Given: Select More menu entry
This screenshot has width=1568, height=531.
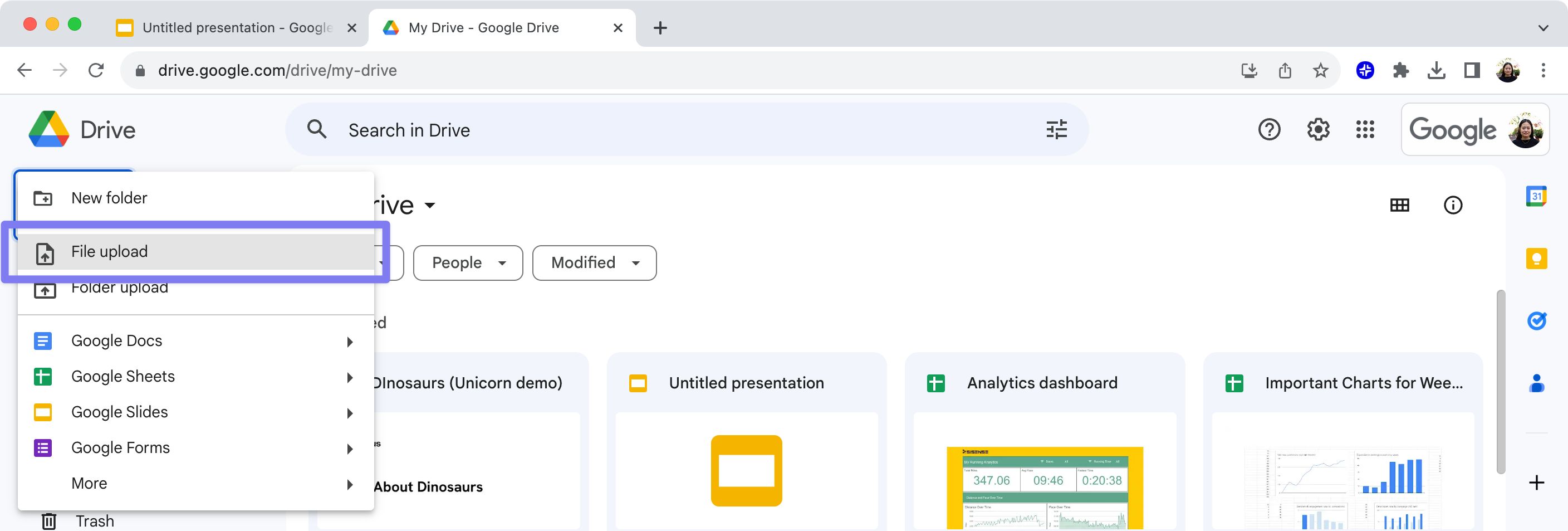Looking at the screenshot, I should (x=195, y=484).
